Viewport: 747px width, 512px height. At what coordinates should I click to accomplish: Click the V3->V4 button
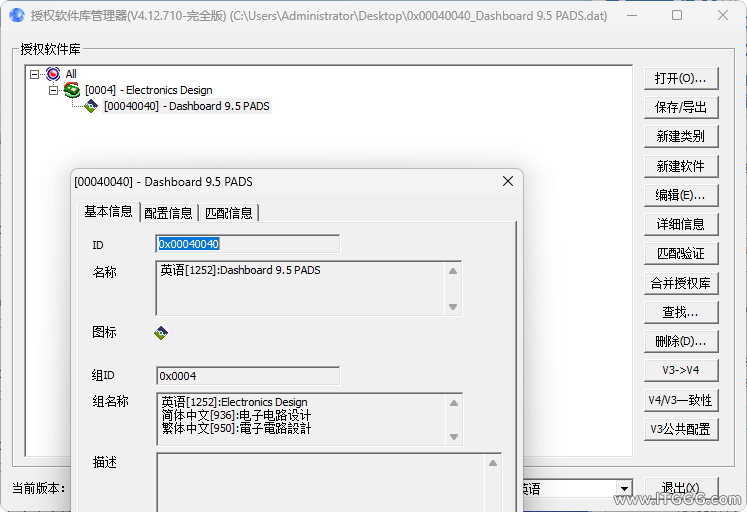coord(681,371)
